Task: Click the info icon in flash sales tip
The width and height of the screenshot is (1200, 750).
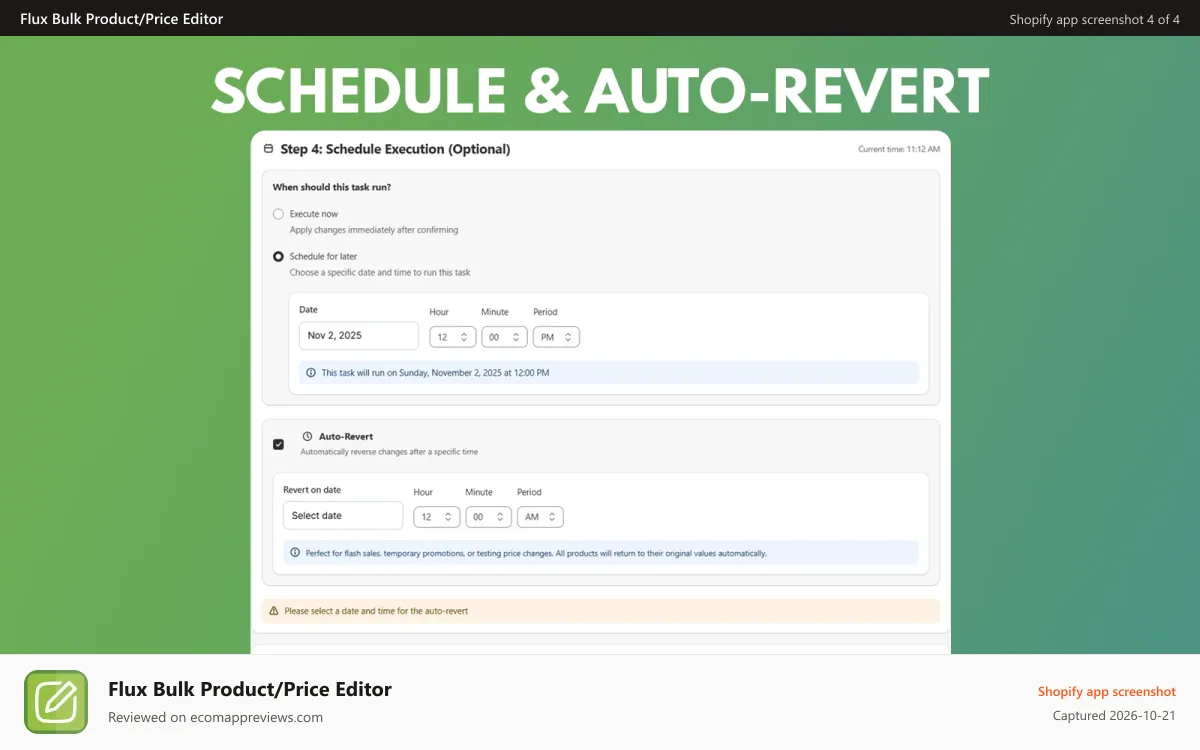Action: [295, 553]
